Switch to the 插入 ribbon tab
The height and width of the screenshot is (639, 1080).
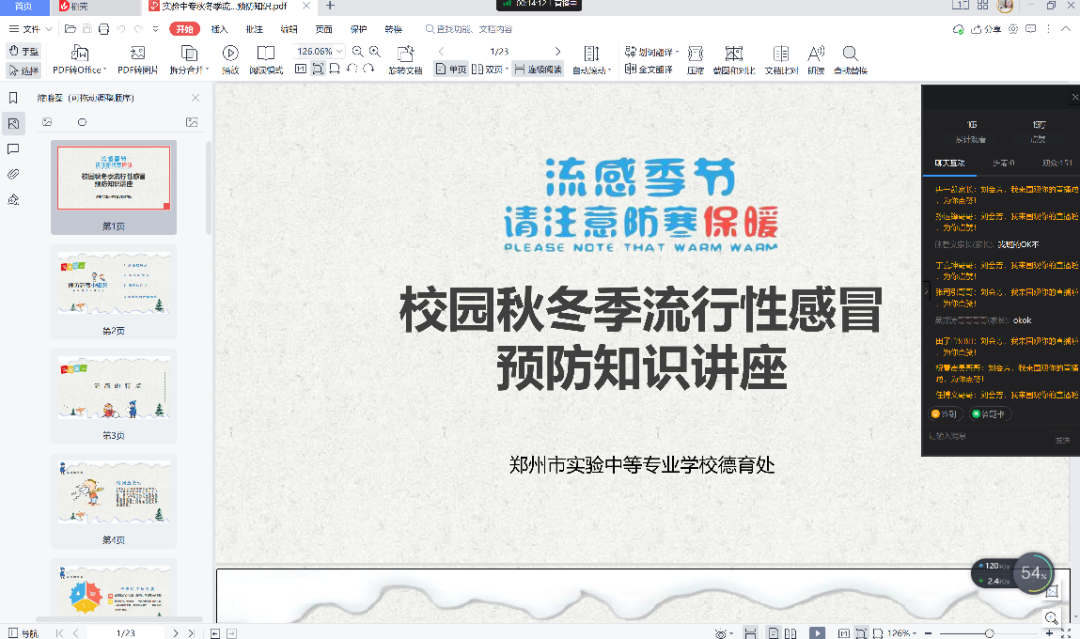pos(219,29)
